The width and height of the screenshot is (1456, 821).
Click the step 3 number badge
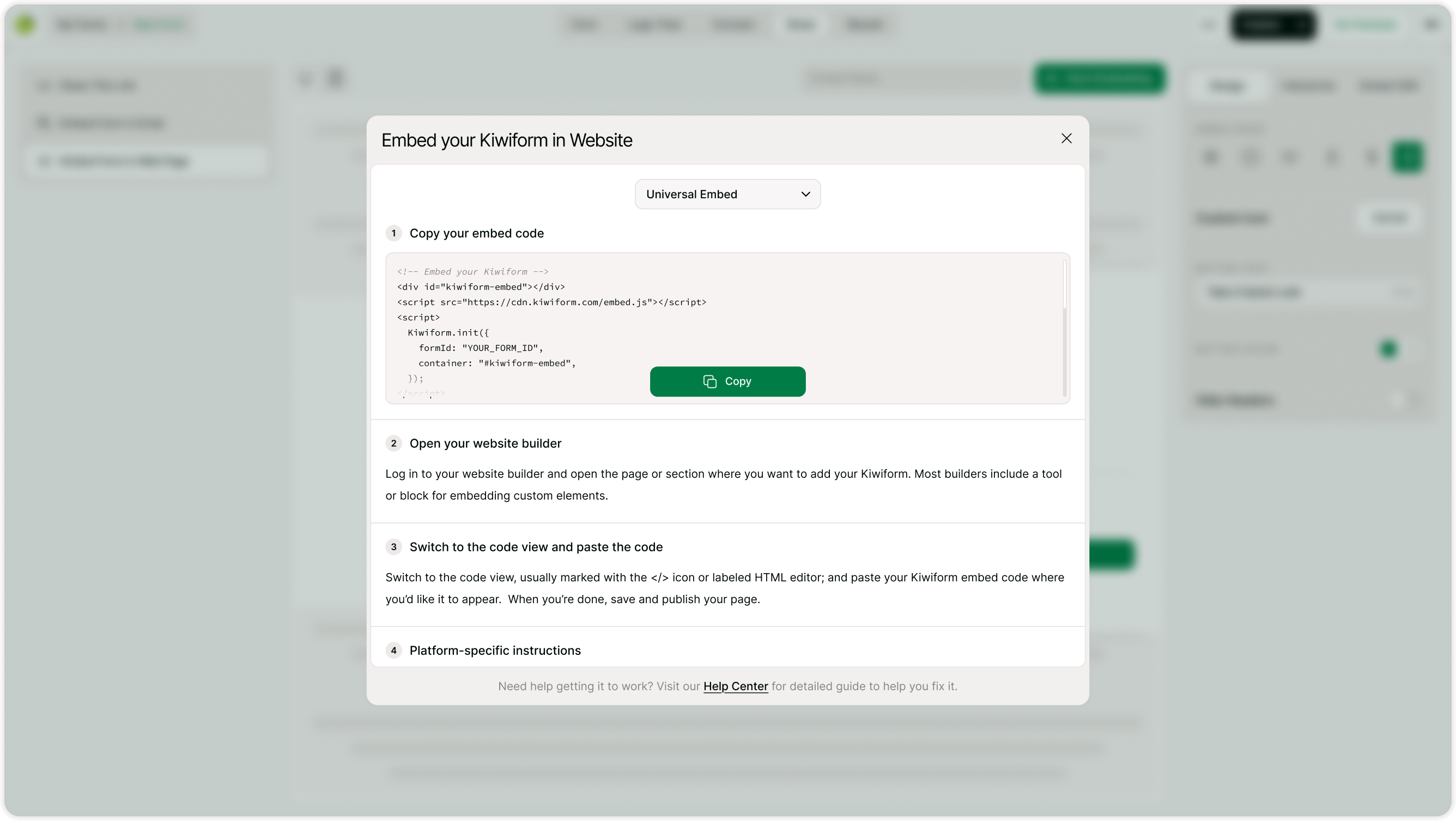[x=393, y=547]
